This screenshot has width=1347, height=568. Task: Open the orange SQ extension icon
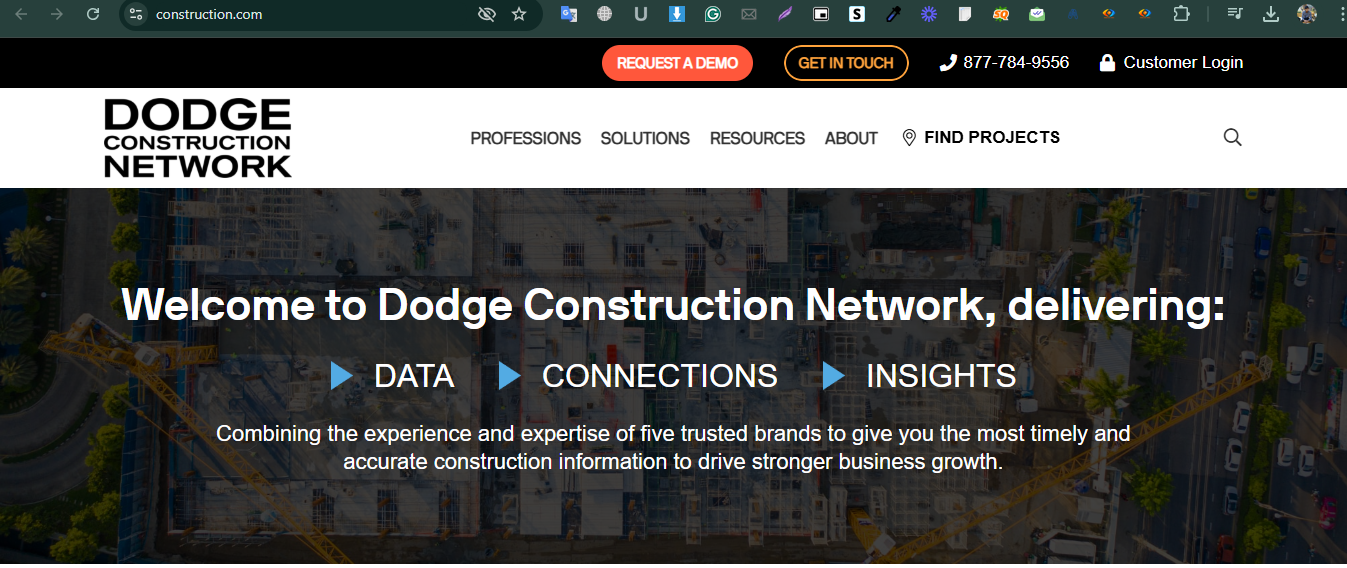1001,14
